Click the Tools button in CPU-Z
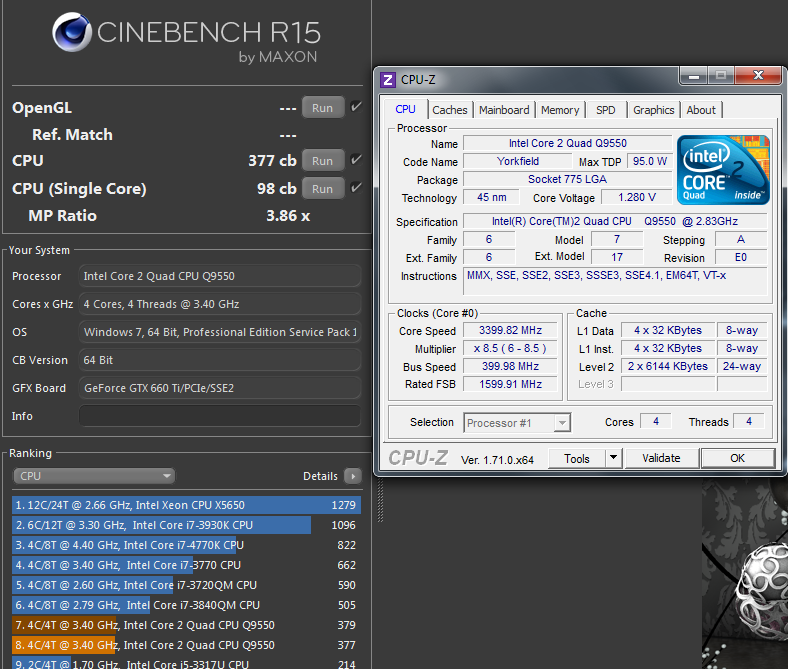Screen dimensions: 788x669 point(577,458)
